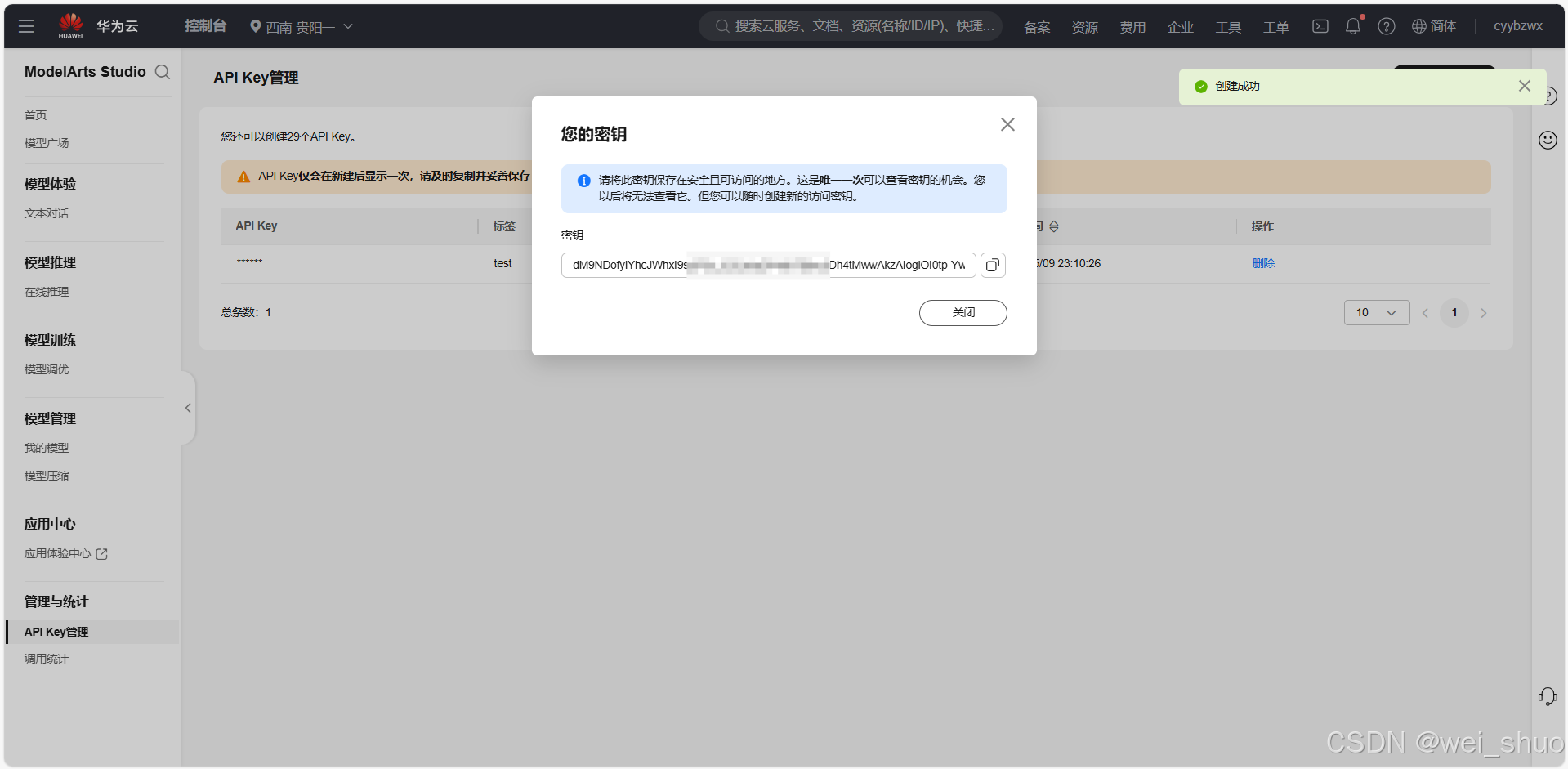Open the 资源 menu
The height and width of the screenshot is (769, 1568).
[1084, 27]
